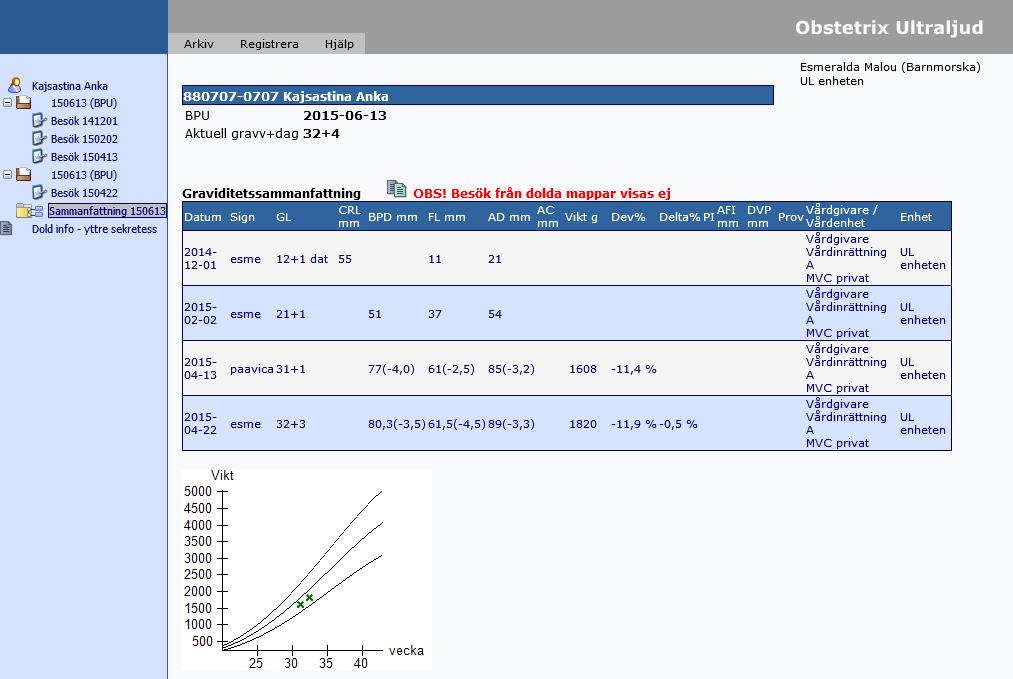This screenshot has height=679, width=1013.
Task: Click the folder icon above Besök 141201
Action: pos(24,102)
